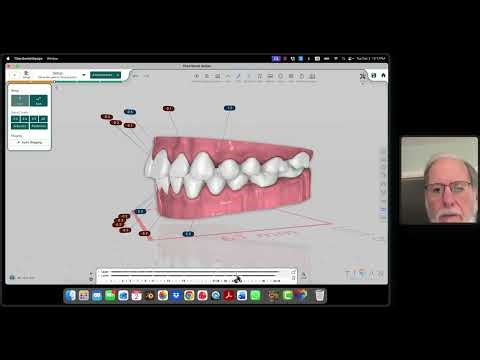Screen dimensions: 480x360
Task: Click the Setup step icon
Action: click(26, 74)
